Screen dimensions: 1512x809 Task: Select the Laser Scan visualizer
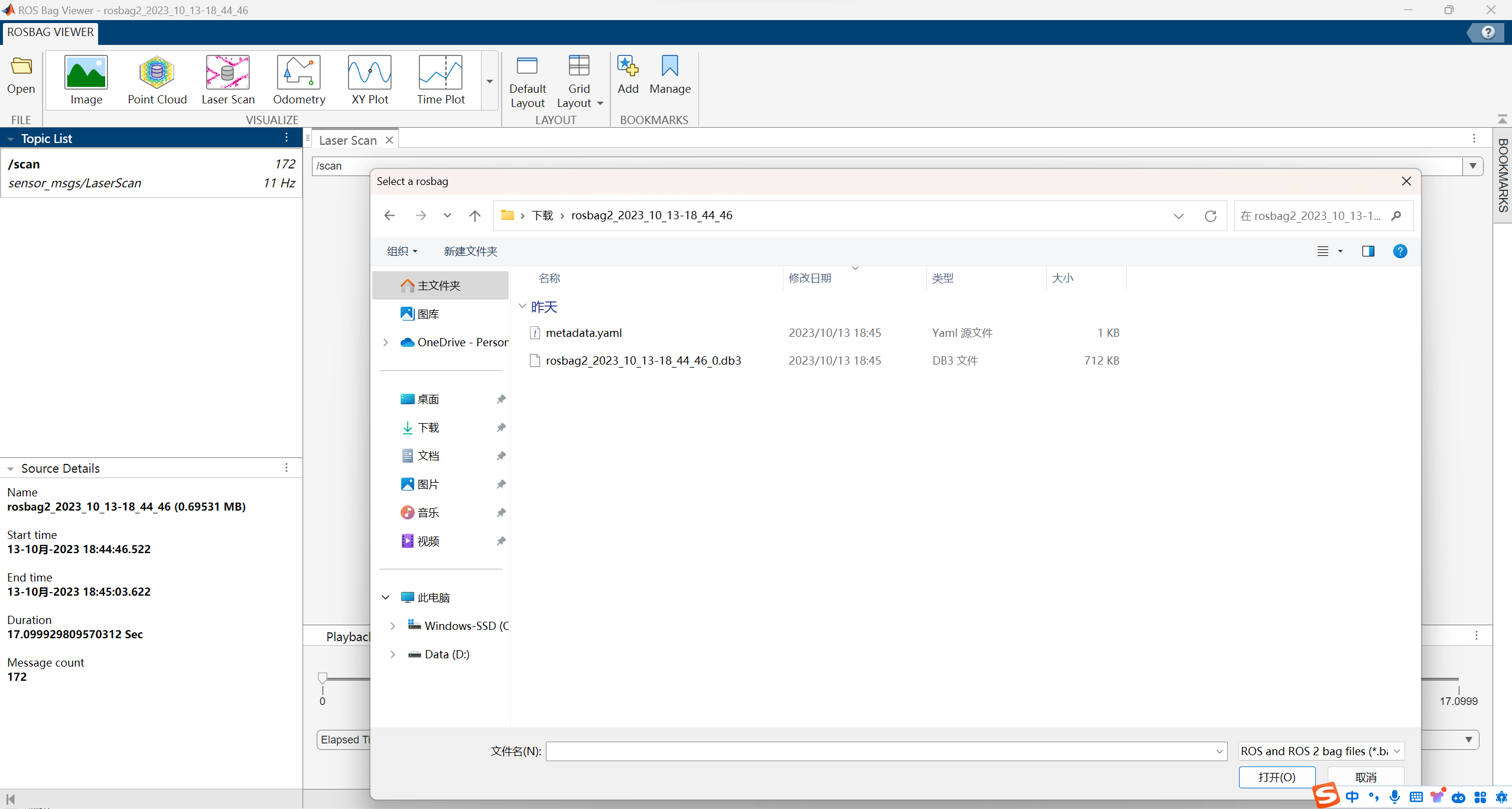pos(227,80)
